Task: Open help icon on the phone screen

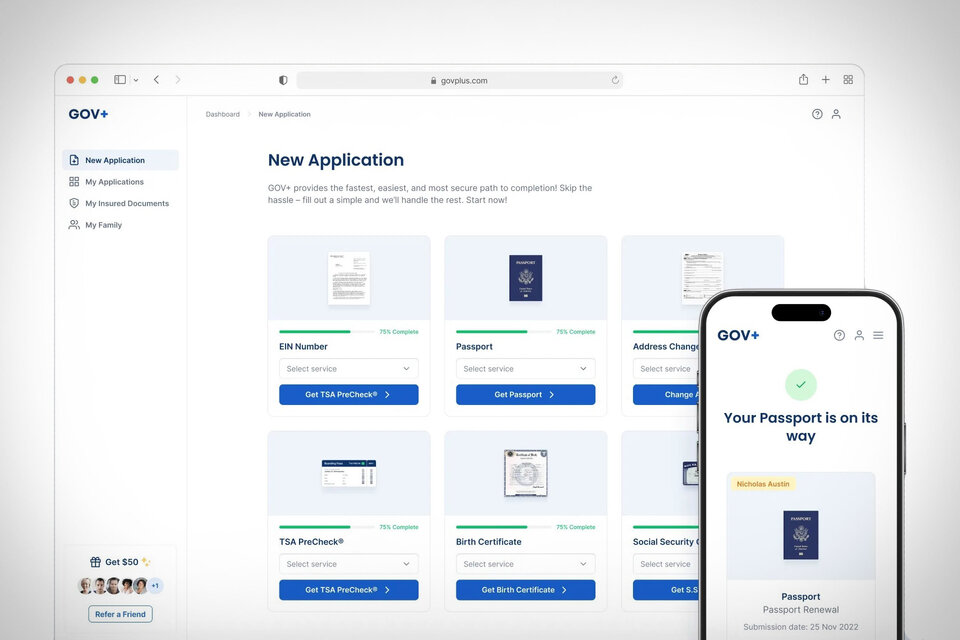Action: [839, 335]
